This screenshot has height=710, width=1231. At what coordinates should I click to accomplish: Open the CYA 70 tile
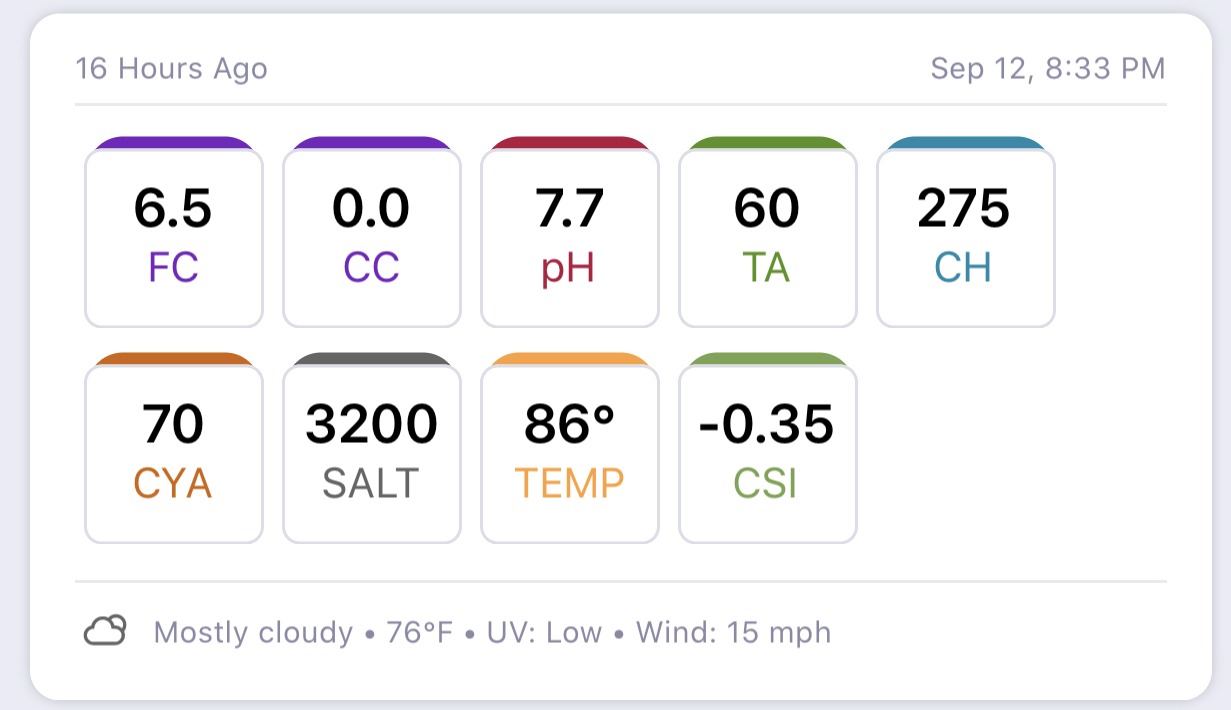[x=174, y=453]
